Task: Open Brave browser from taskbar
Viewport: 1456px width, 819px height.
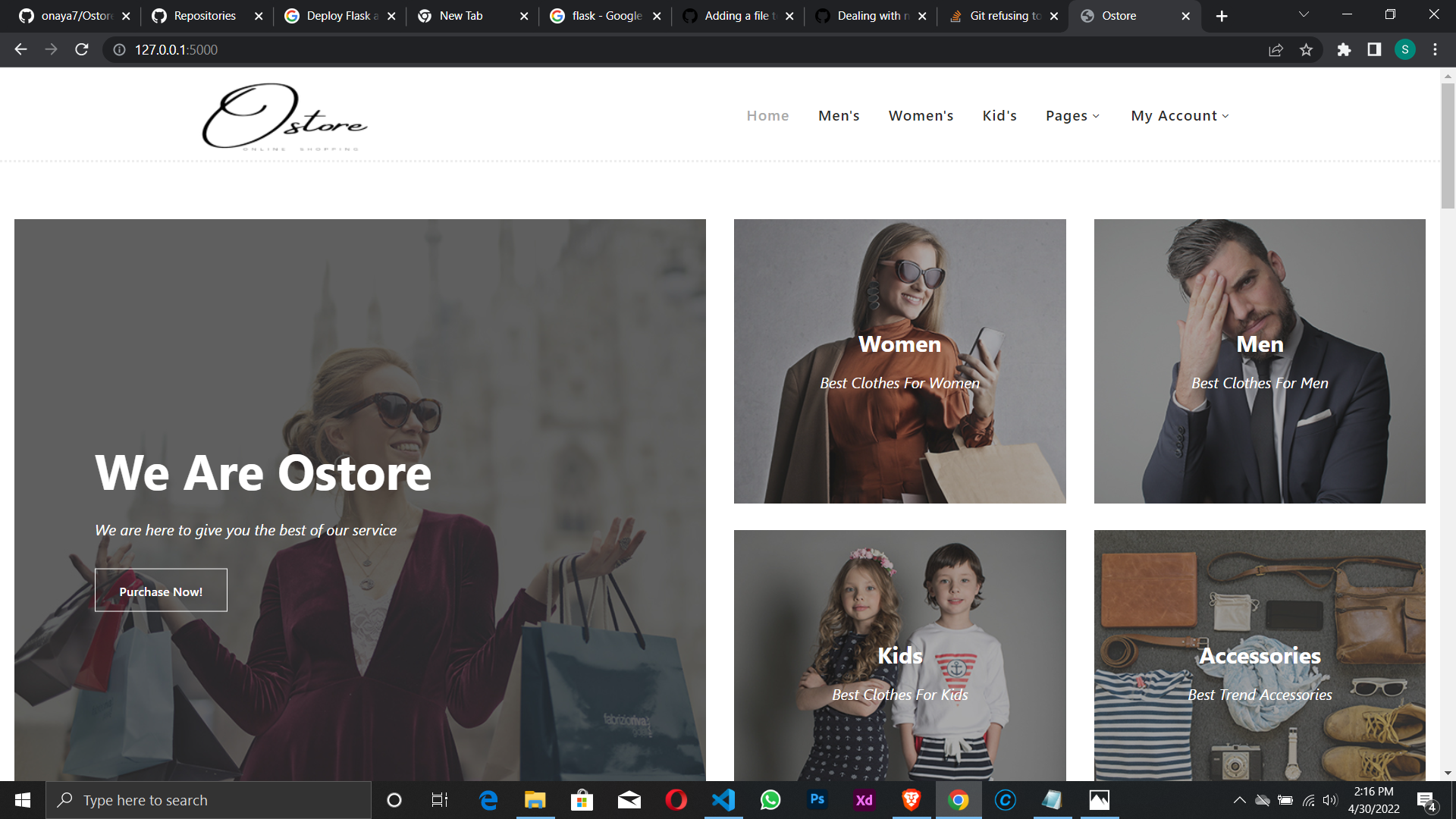Action: click(x=912, y=800)
